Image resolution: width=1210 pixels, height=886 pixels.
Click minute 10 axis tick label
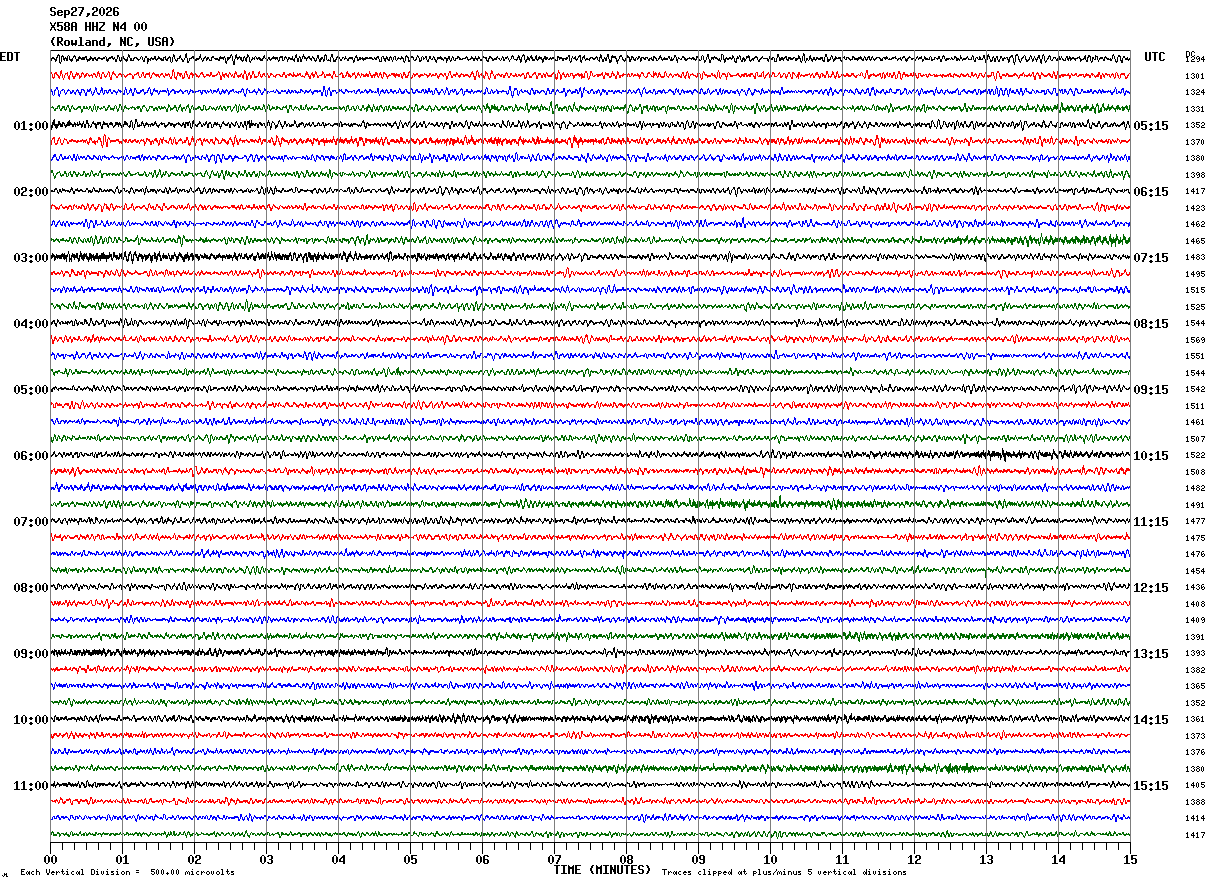(x=770, y=859)
